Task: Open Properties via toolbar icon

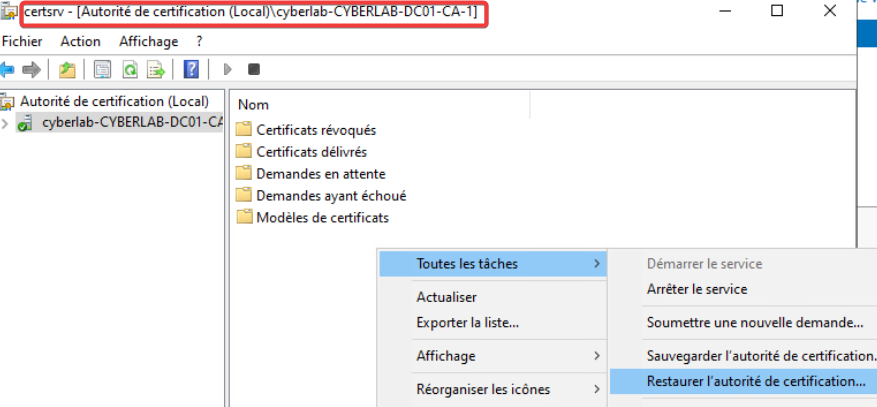Action: tap(102, 69)
